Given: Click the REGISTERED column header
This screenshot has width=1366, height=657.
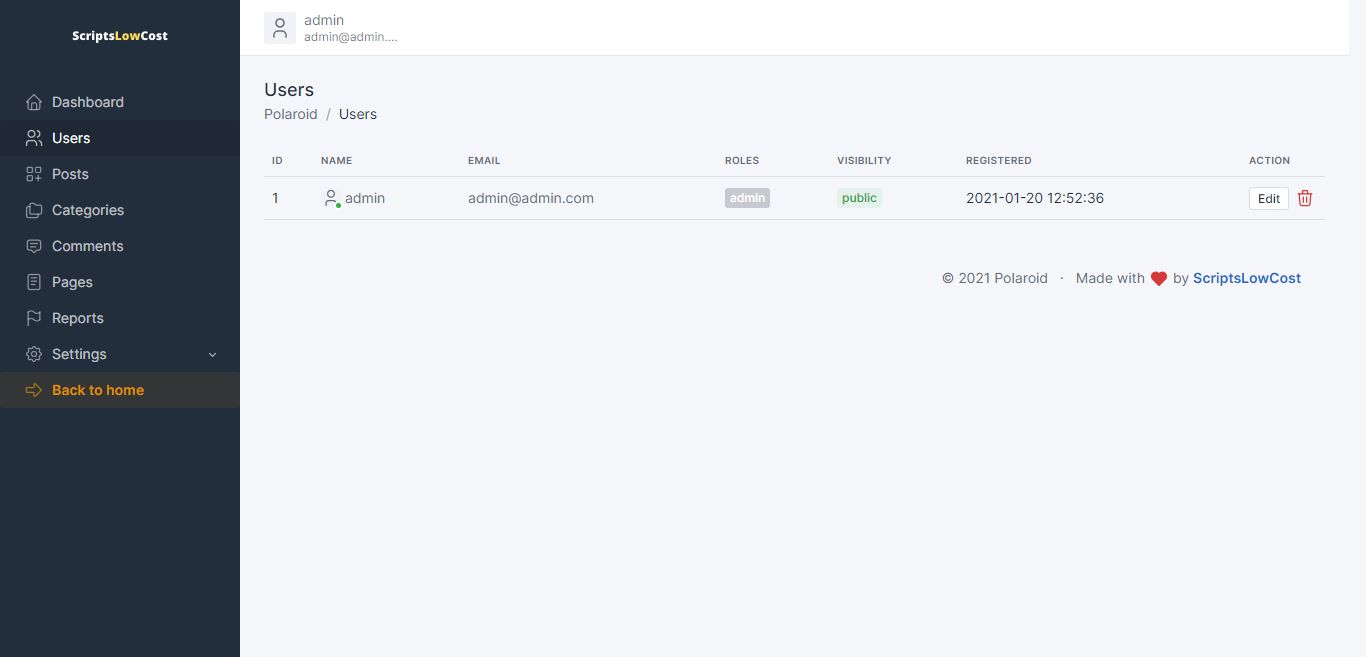Looking at the screenshot, I should (998, 160).
